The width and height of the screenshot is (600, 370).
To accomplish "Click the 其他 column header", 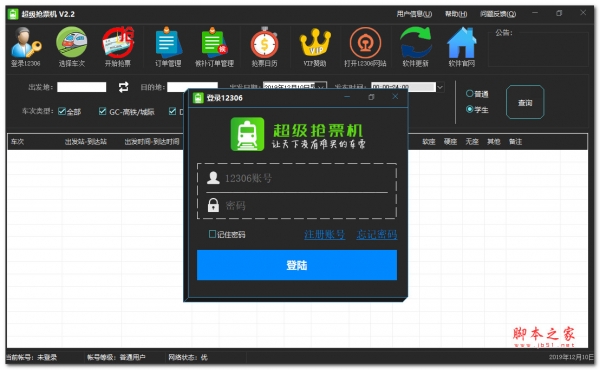I will 494,142.
